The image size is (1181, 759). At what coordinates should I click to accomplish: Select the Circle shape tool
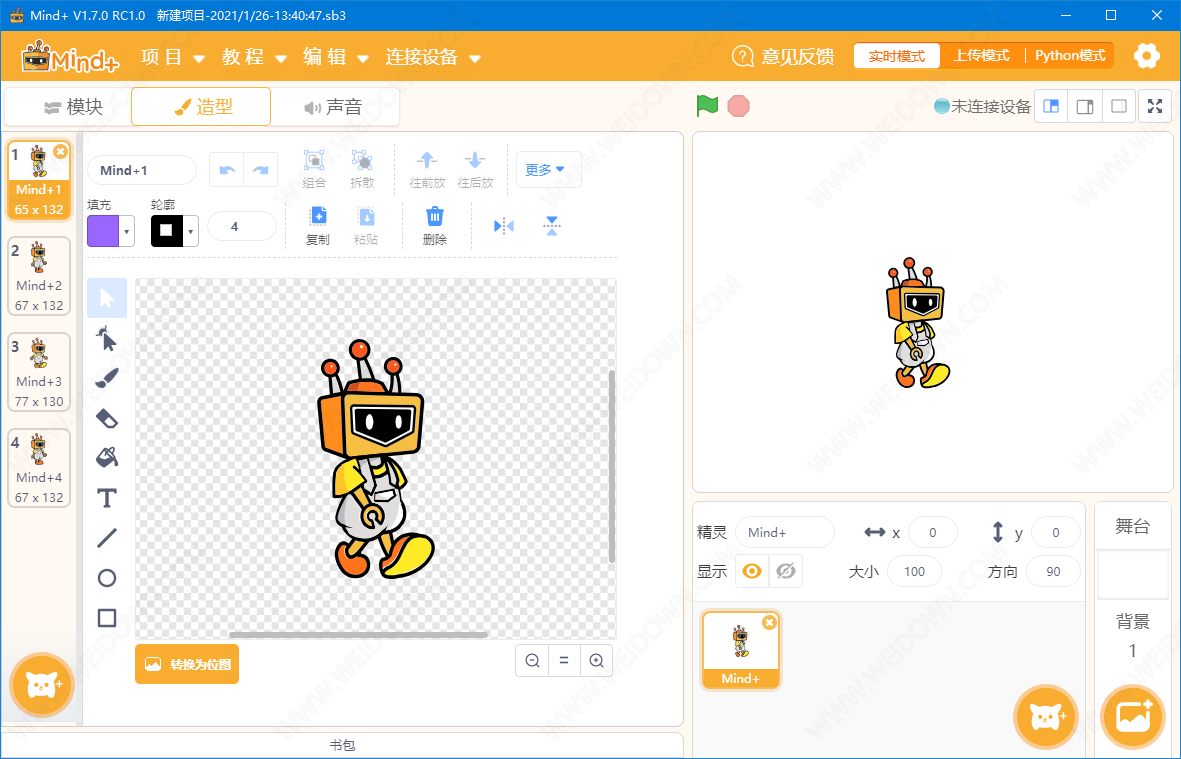click(x=107, y=578)
